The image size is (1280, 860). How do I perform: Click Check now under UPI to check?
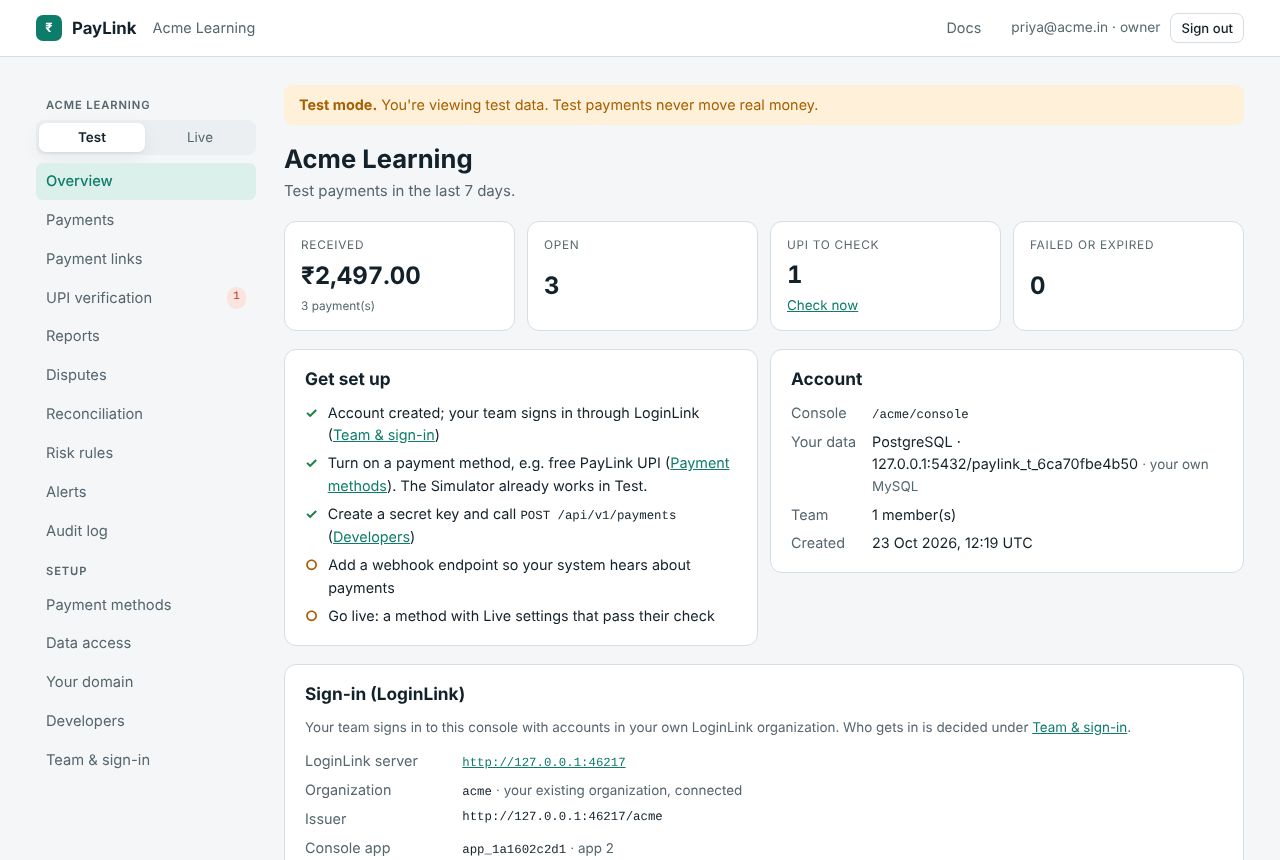click(822, 305)
